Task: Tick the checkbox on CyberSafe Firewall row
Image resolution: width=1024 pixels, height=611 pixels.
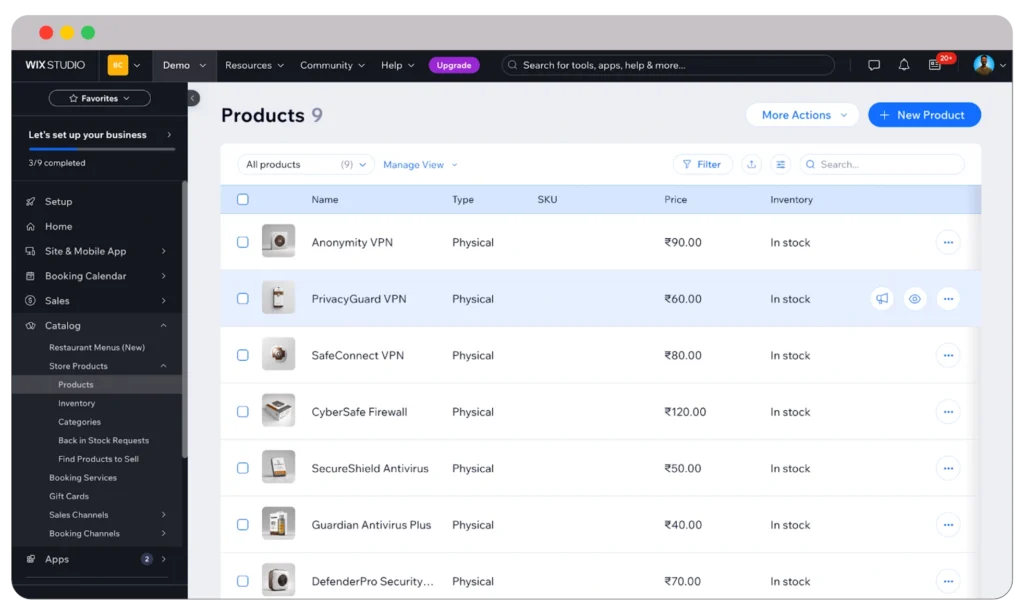Action: tap(243, 411)
